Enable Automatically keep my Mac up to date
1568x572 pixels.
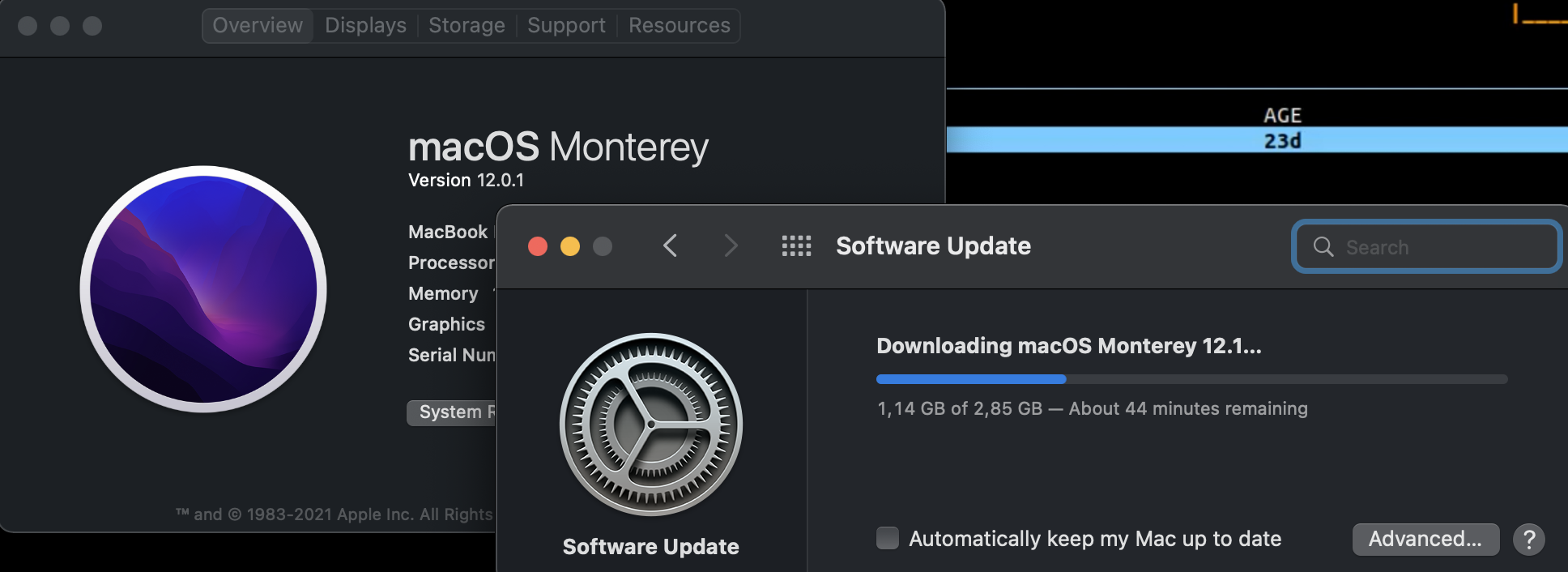tap(888, 539)
